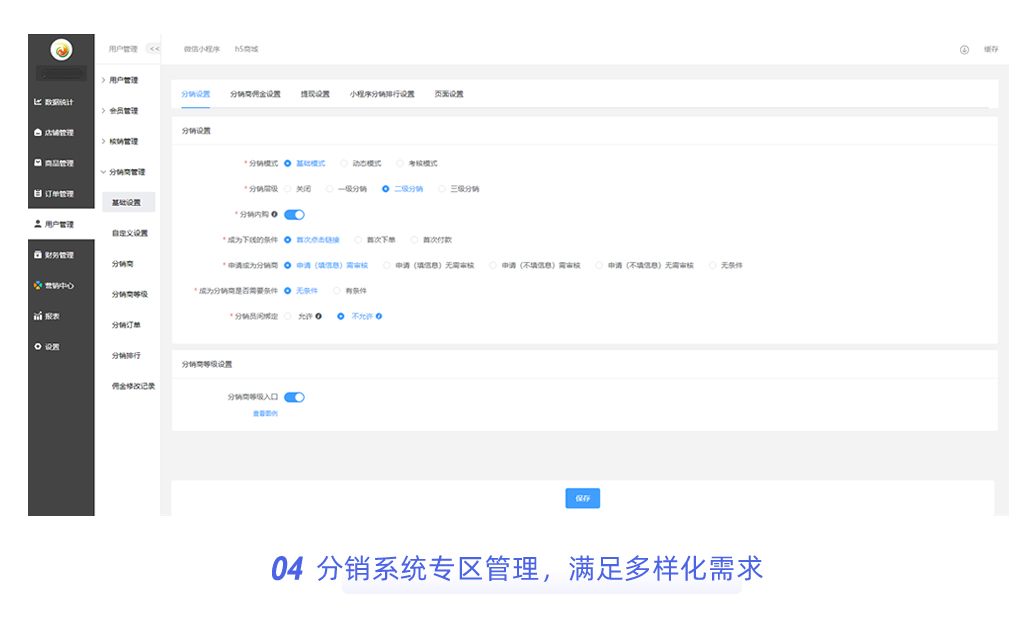Click the 数据统计 chart icon in sidebar
The image size is (1033, 636).
(38, 102)
